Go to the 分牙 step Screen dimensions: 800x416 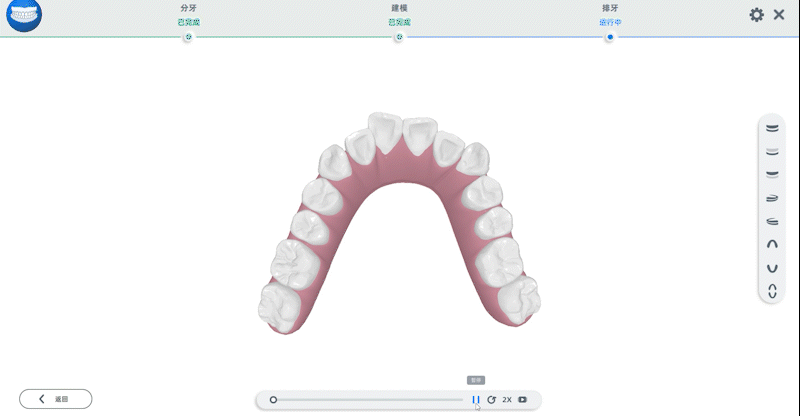(188, 37)
